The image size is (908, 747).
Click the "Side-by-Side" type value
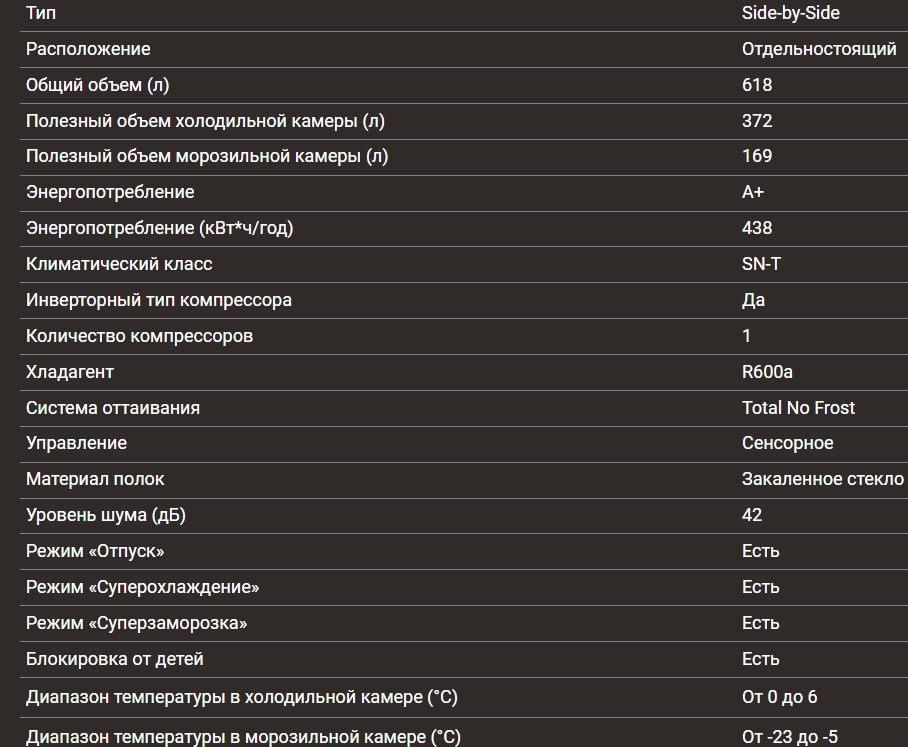pos(790,13)
